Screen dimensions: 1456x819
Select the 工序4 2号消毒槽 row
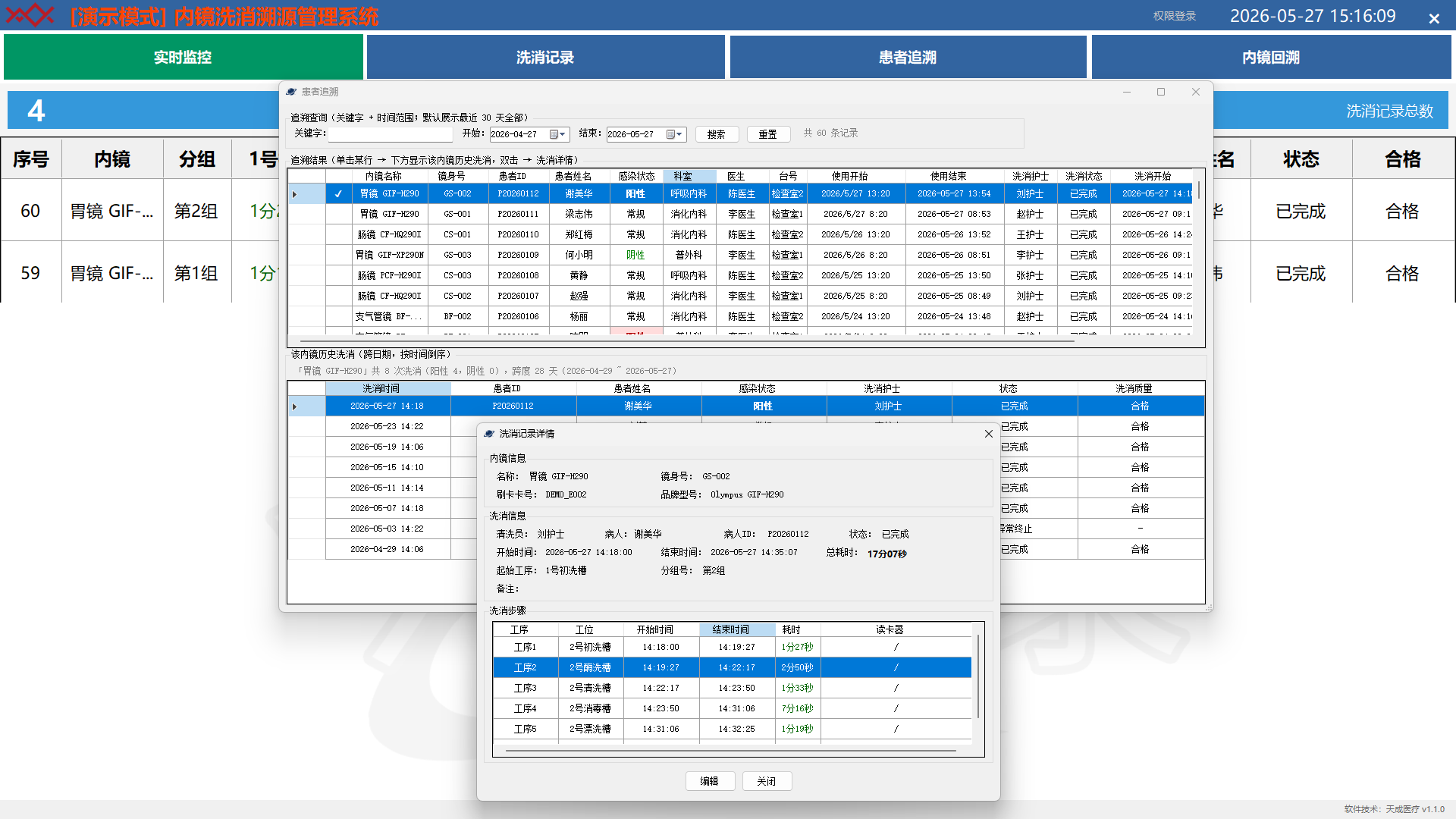[x=733, y=708]
